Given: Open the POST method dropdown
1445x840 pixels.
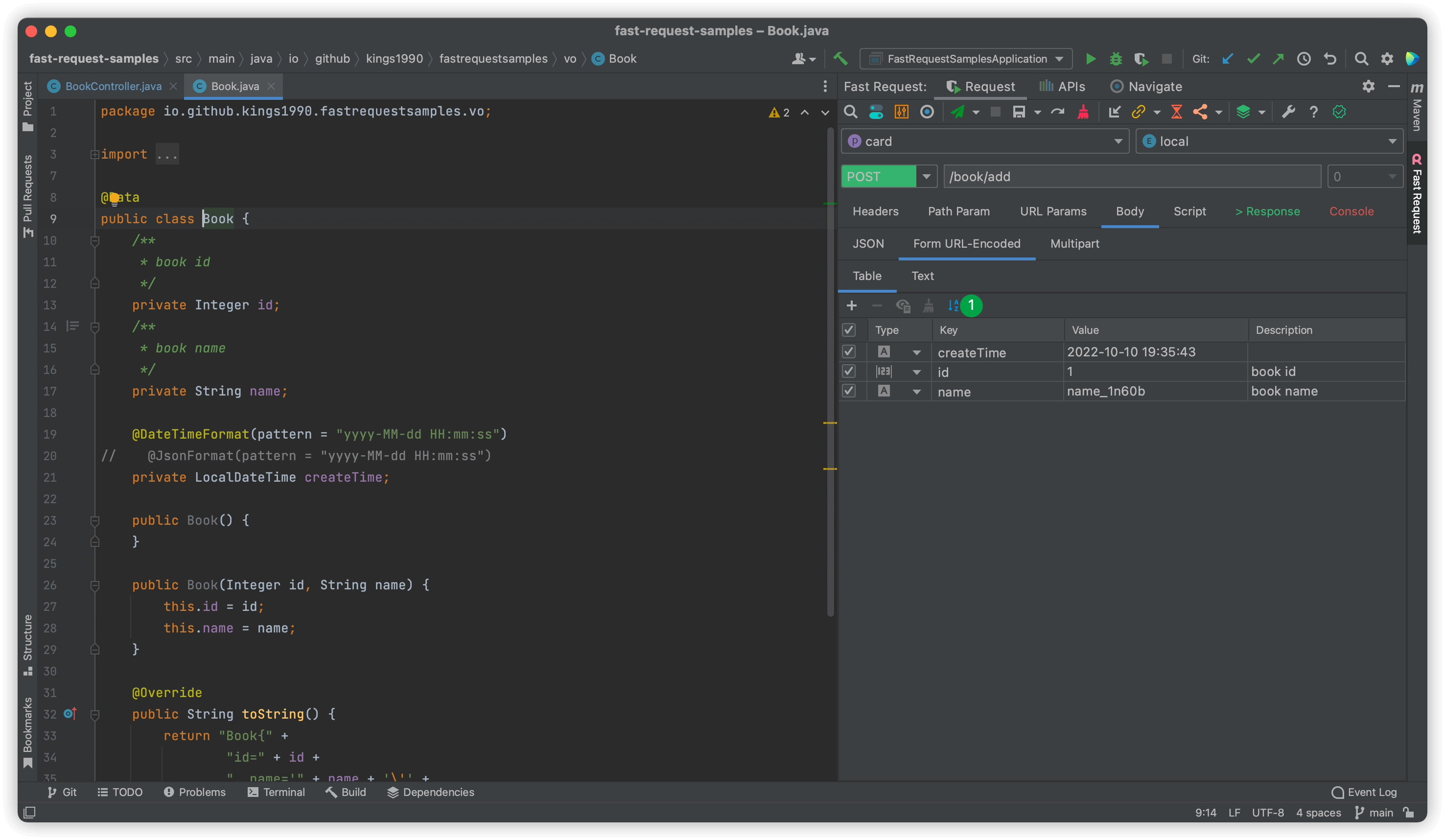Looking at the screenshot, I should click(926, 177).
